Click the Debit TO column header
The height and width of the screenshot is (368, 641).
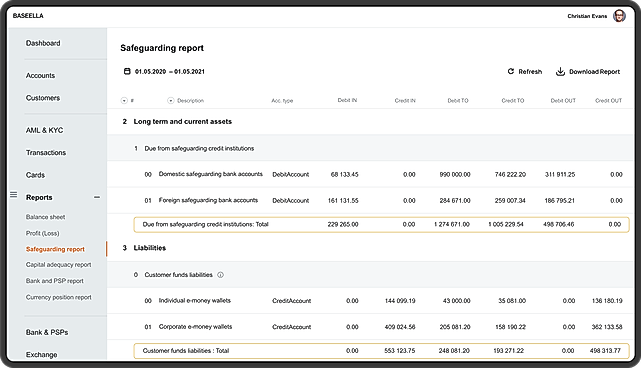(458, 100)
